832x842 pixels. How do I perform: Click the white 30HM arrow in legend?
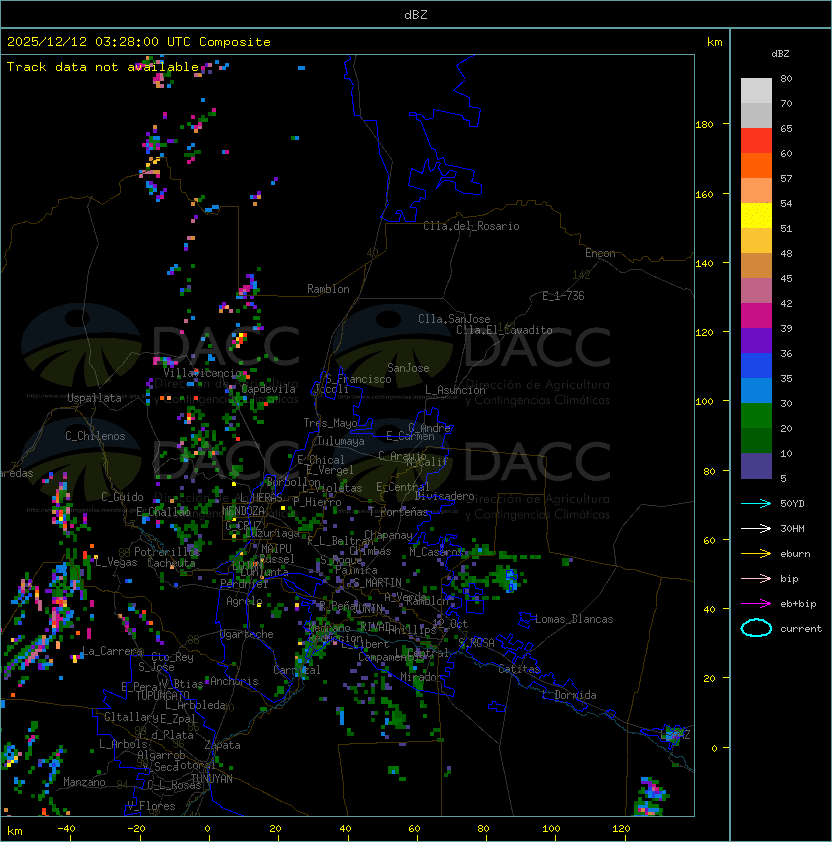[x=756, y=529]
